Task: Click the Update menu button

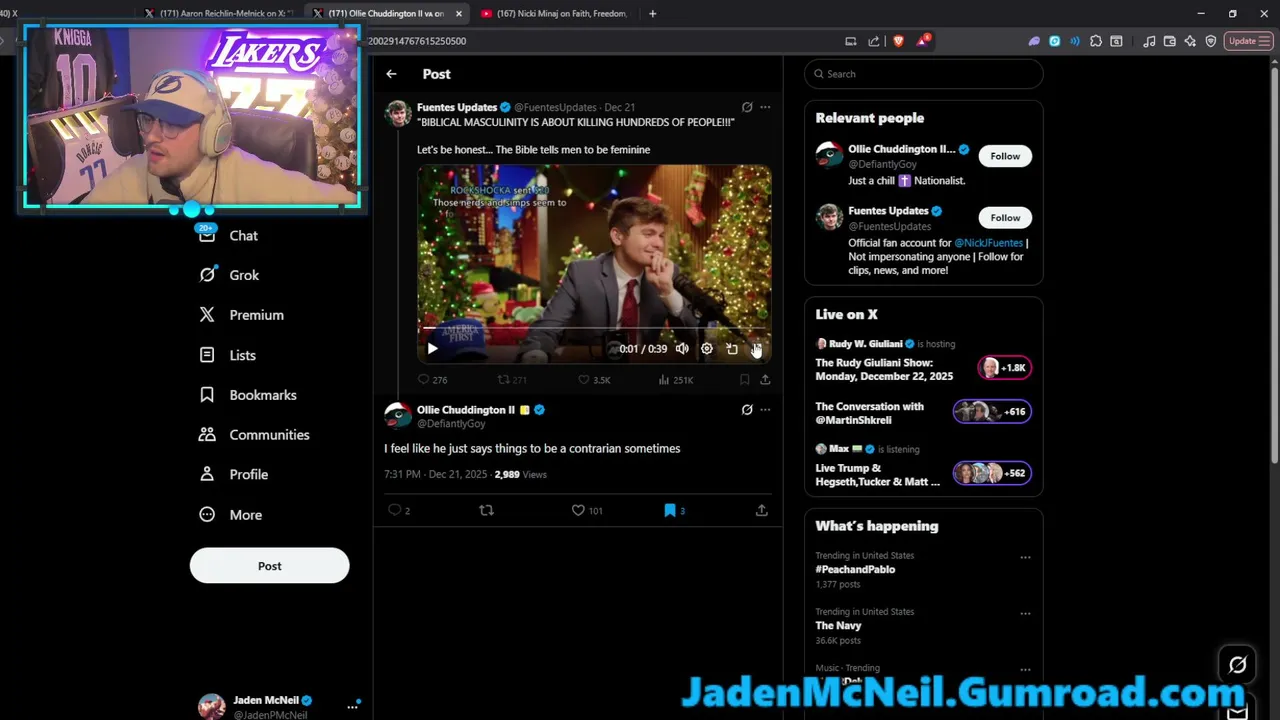Action: click(x=1248, y=41)
